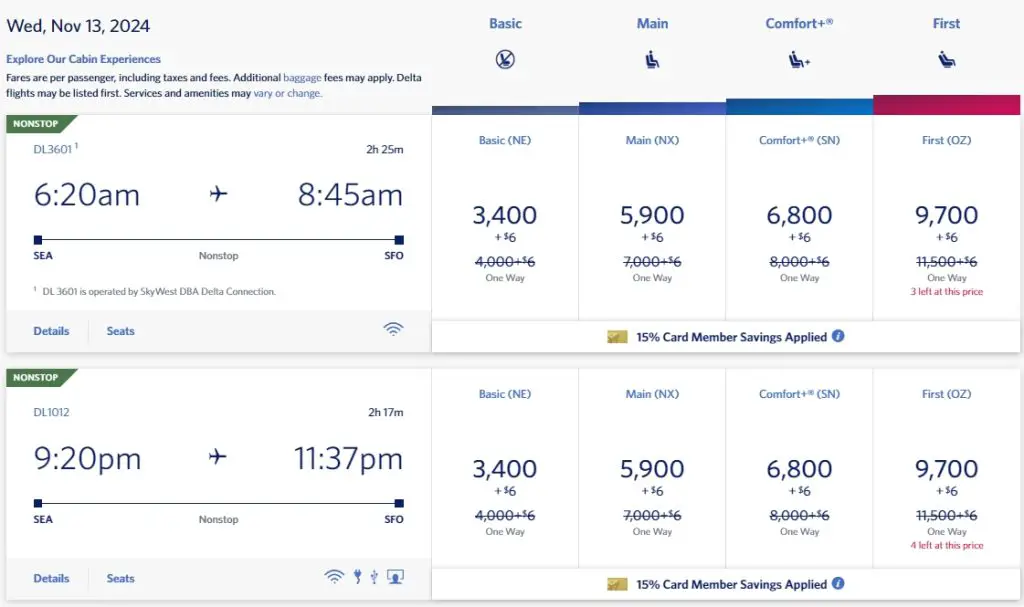
Task: Choose First (OZ) 9,700 fare on DL1012
Action: coord(946,469)
